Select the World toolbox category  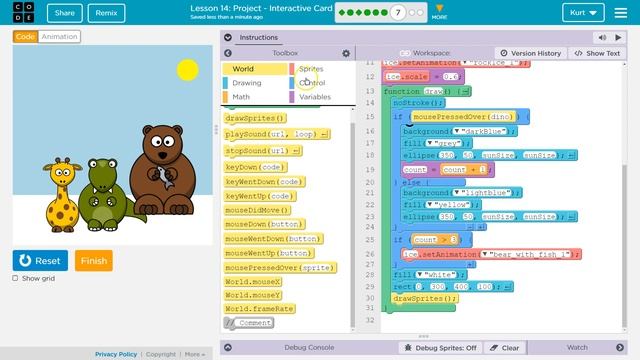255,69
